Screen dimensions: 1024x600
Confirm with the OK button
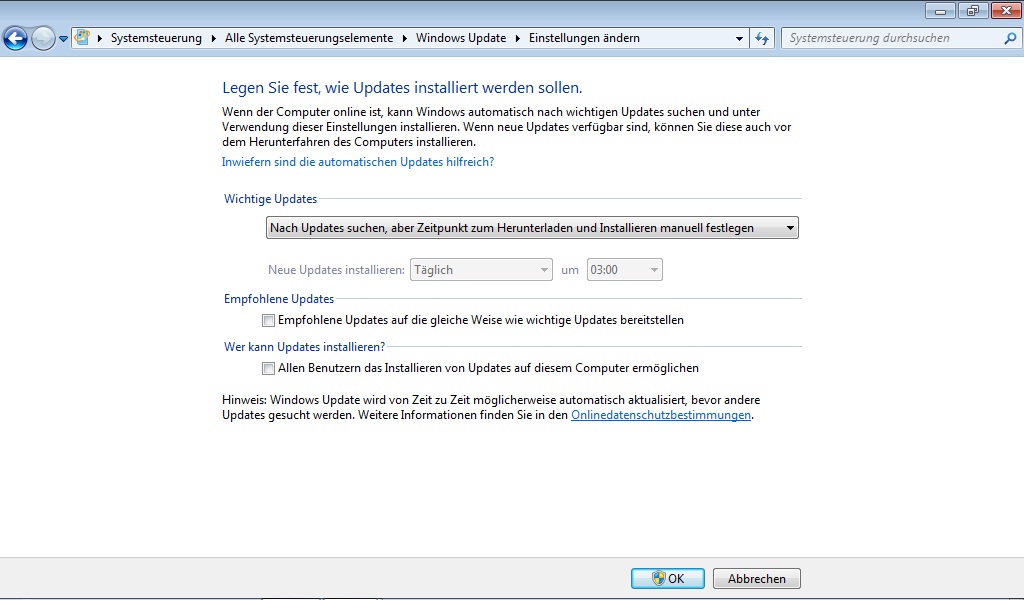click(x=667, y=578)
